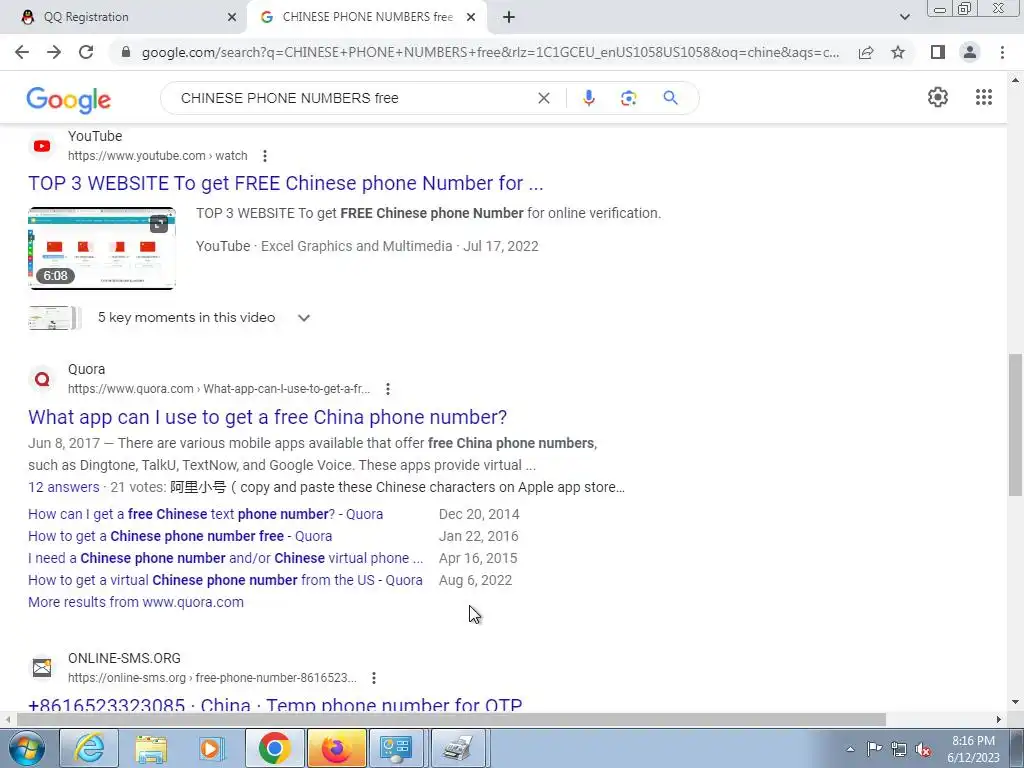
Task: Click the browser address bar URL
Action: point(490,52)
